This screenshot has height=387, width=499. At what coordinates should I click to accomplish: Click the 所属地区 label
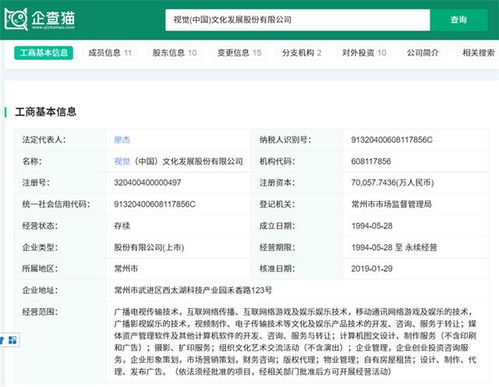(40, 269)
